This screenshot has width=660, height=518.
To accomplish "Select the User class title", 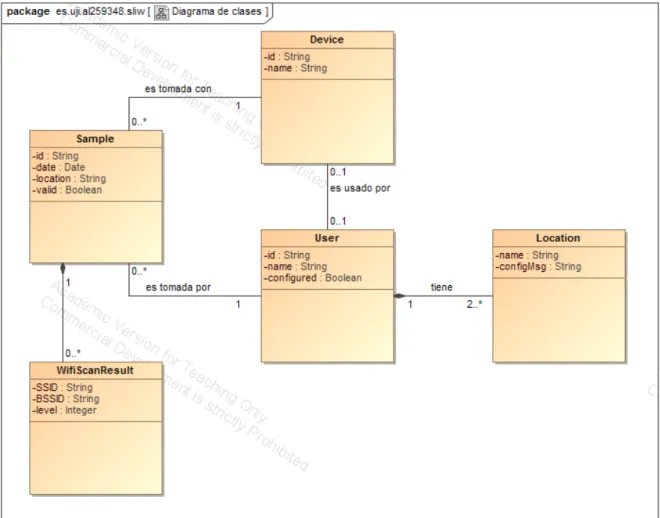I will tap(327, 238).
